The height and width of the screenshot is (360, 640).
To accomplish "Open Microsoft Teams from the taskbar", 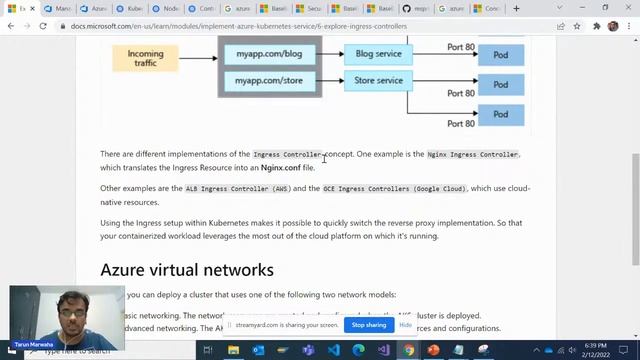I will tap(309, 350).
